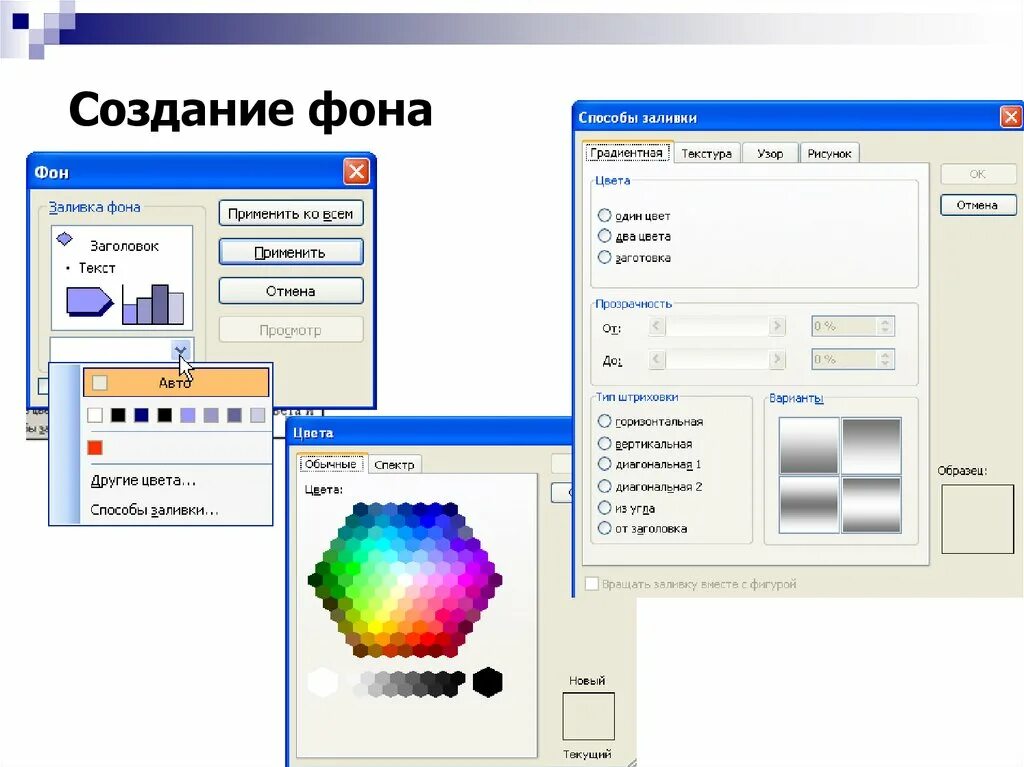Click the Образец sample preview box
The width and height of the screenshot is (1024, 767).
(977, 519)
